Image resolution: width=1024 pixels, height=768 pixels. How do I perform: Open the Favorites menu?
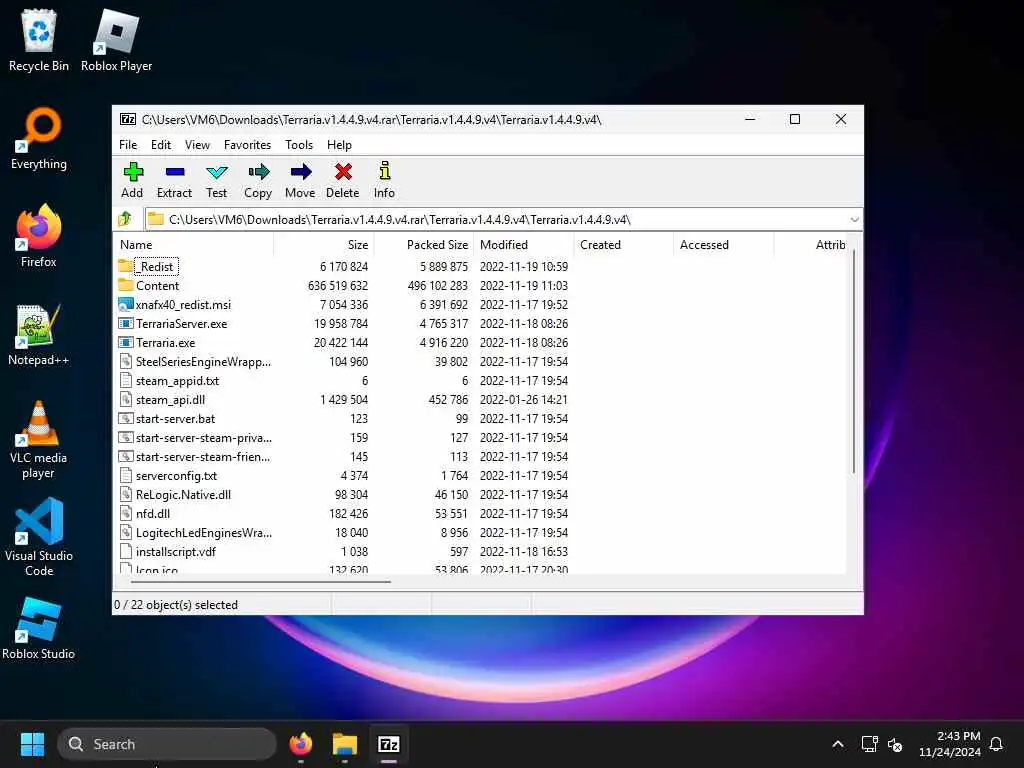tap(247, 145)
